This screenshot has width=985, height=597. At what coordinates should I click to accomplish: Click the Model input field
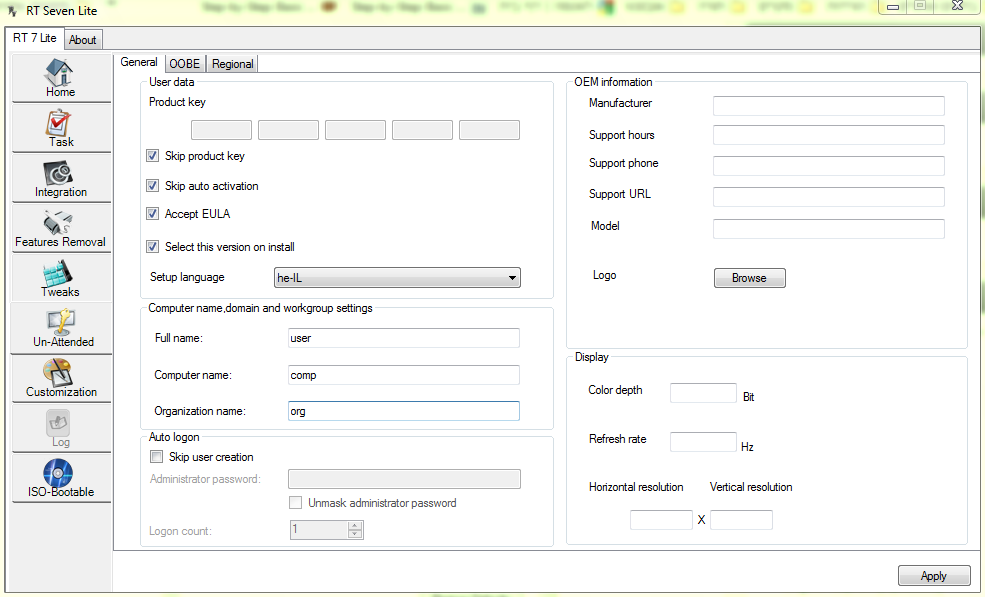coord(829,229)
